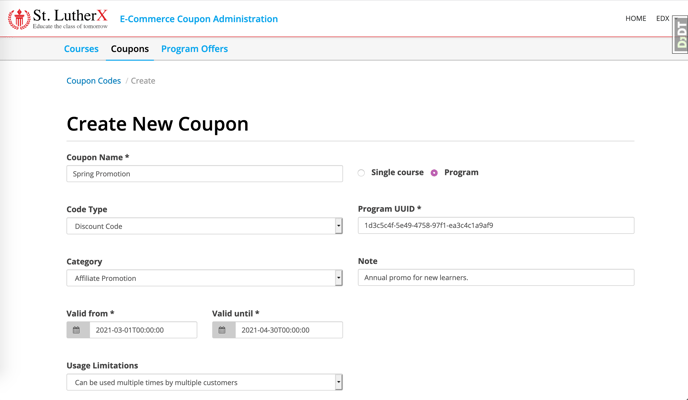Screen dimensions: 688x400
Task: Expand the Category dropdown
Action: click(204, 278)
